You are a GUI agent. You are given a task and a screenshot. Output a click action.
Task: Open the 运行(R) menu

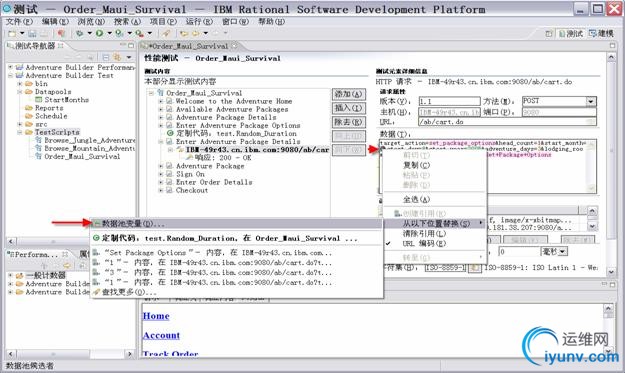[x=199, y=22]
